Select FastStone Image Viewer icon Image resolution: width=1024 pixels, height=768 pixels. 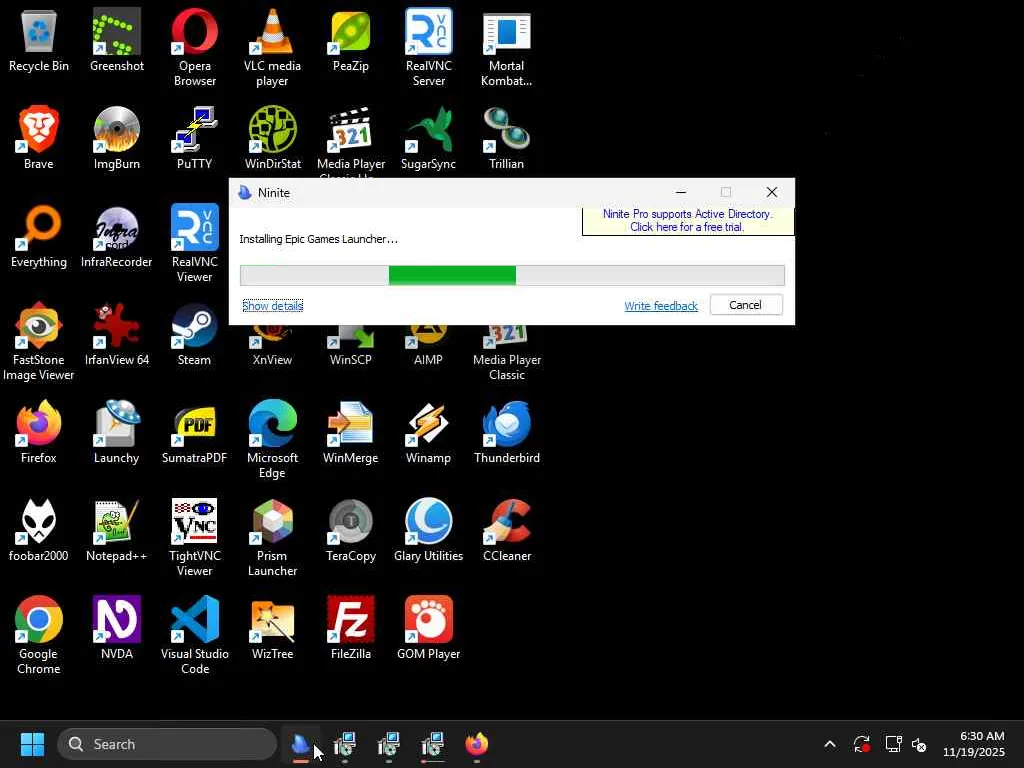(39, 341)
